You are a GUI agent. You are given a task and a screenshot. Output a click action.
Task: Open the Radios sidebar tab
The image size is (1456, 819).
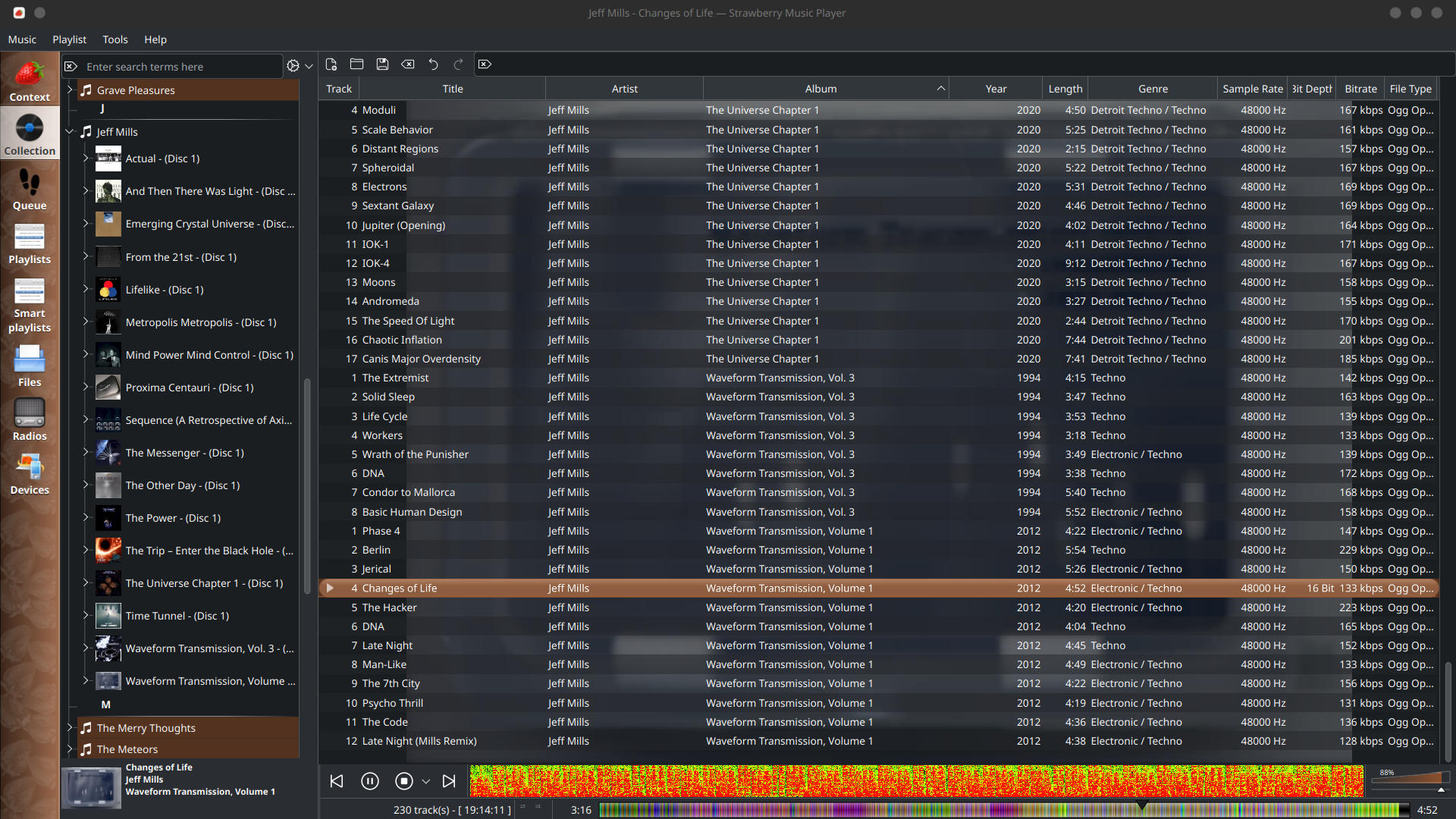coord(30,419)
